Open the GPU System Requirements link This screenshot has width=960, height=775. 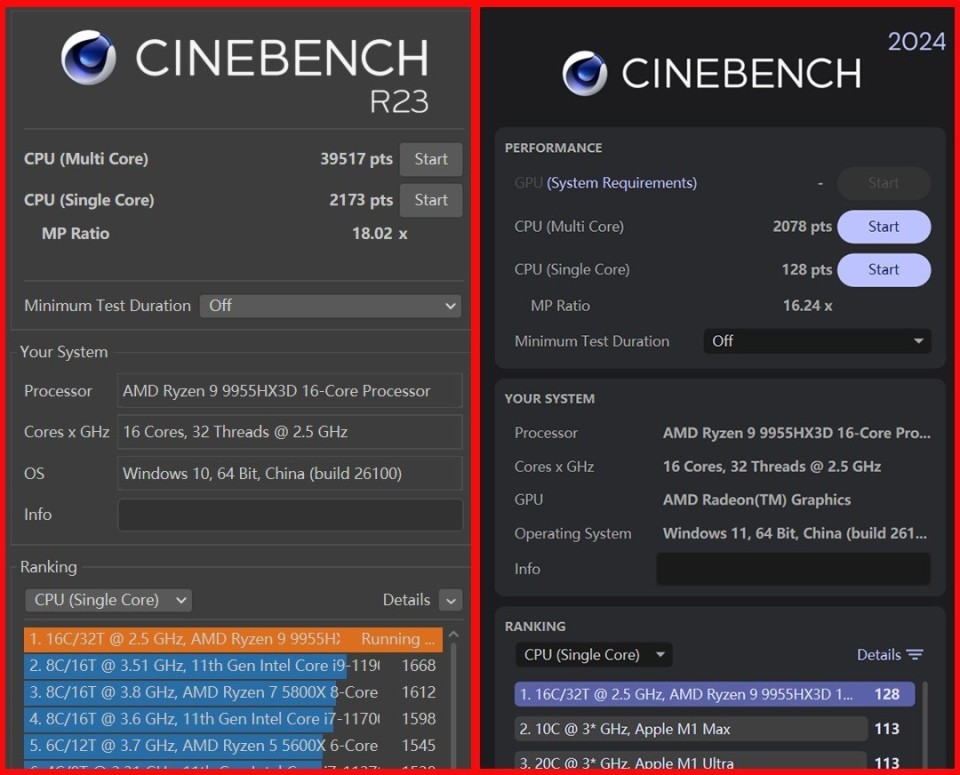(x=621, y=183)
